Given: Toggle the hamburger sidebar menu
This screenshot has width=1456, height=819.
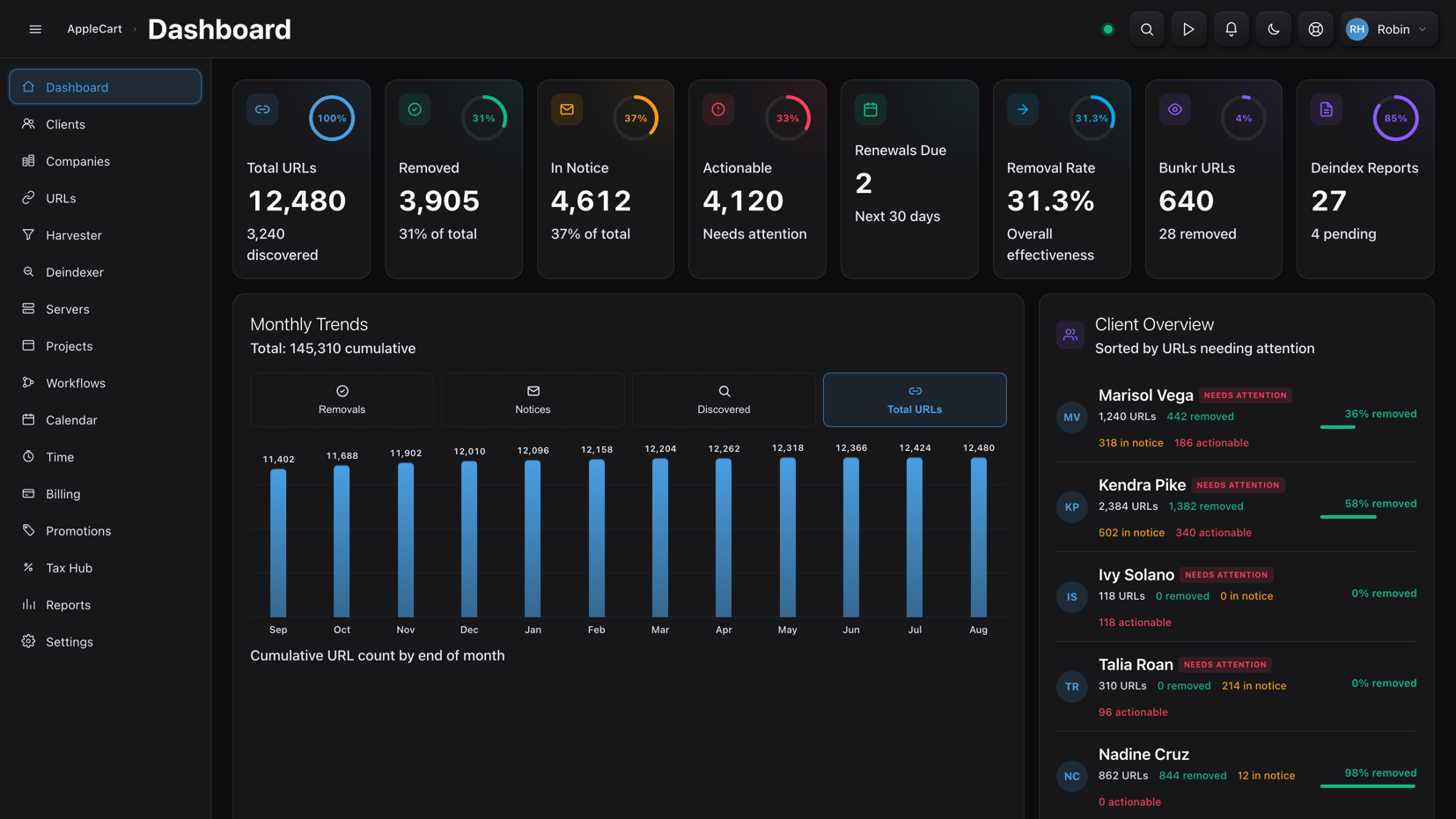Looking at the screenshot, I should tap(35, 29).
